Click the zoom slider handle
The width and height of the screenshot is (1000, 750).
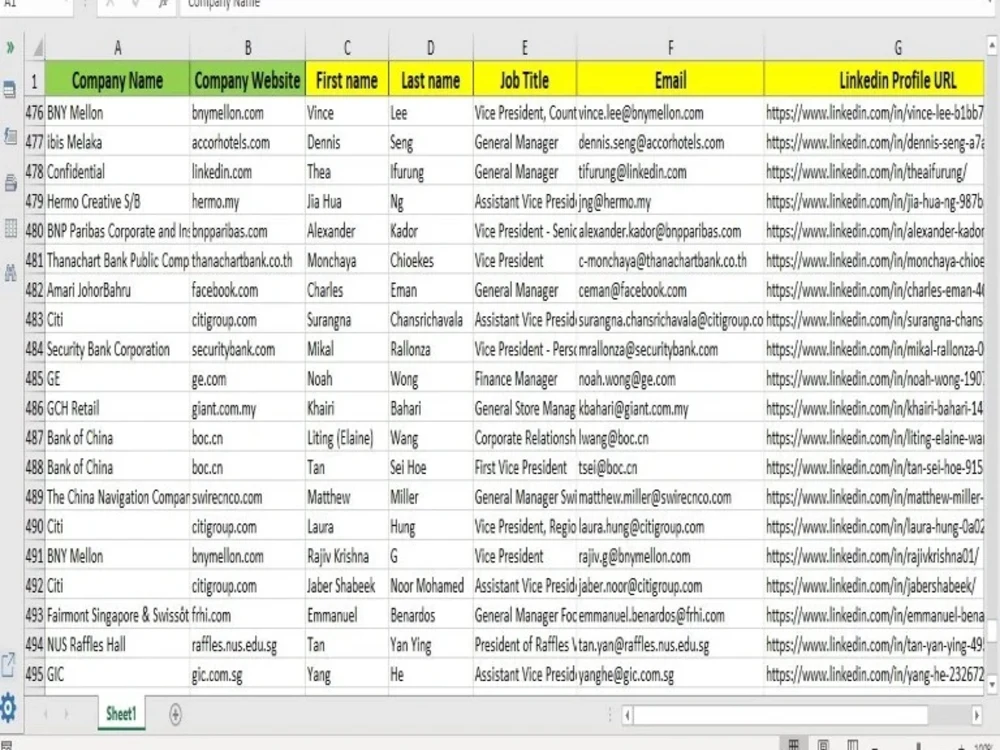pyautogui.click(x=918, y=746)
